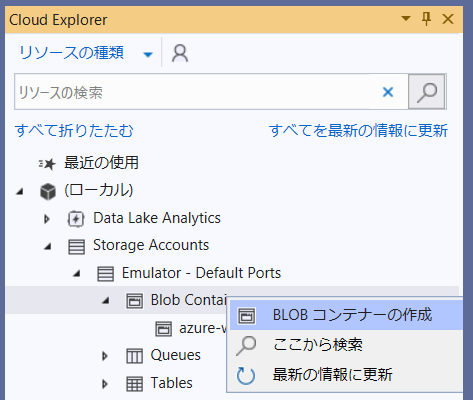Image resolution: width=473 pixels, height=400 pixels.
Task: Click the magnifier search button
Action: coord(427,92)
